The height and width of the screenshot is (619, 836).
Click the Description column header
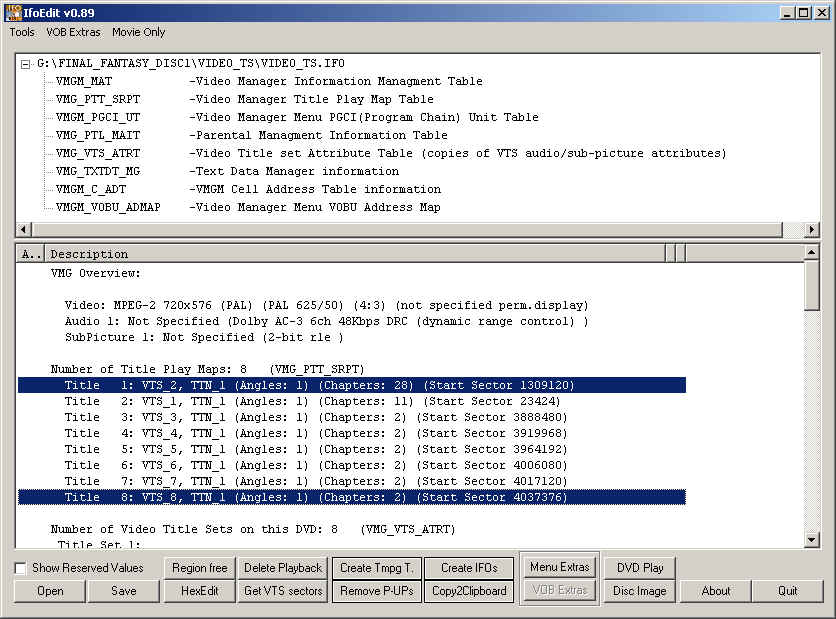point(355,254)
